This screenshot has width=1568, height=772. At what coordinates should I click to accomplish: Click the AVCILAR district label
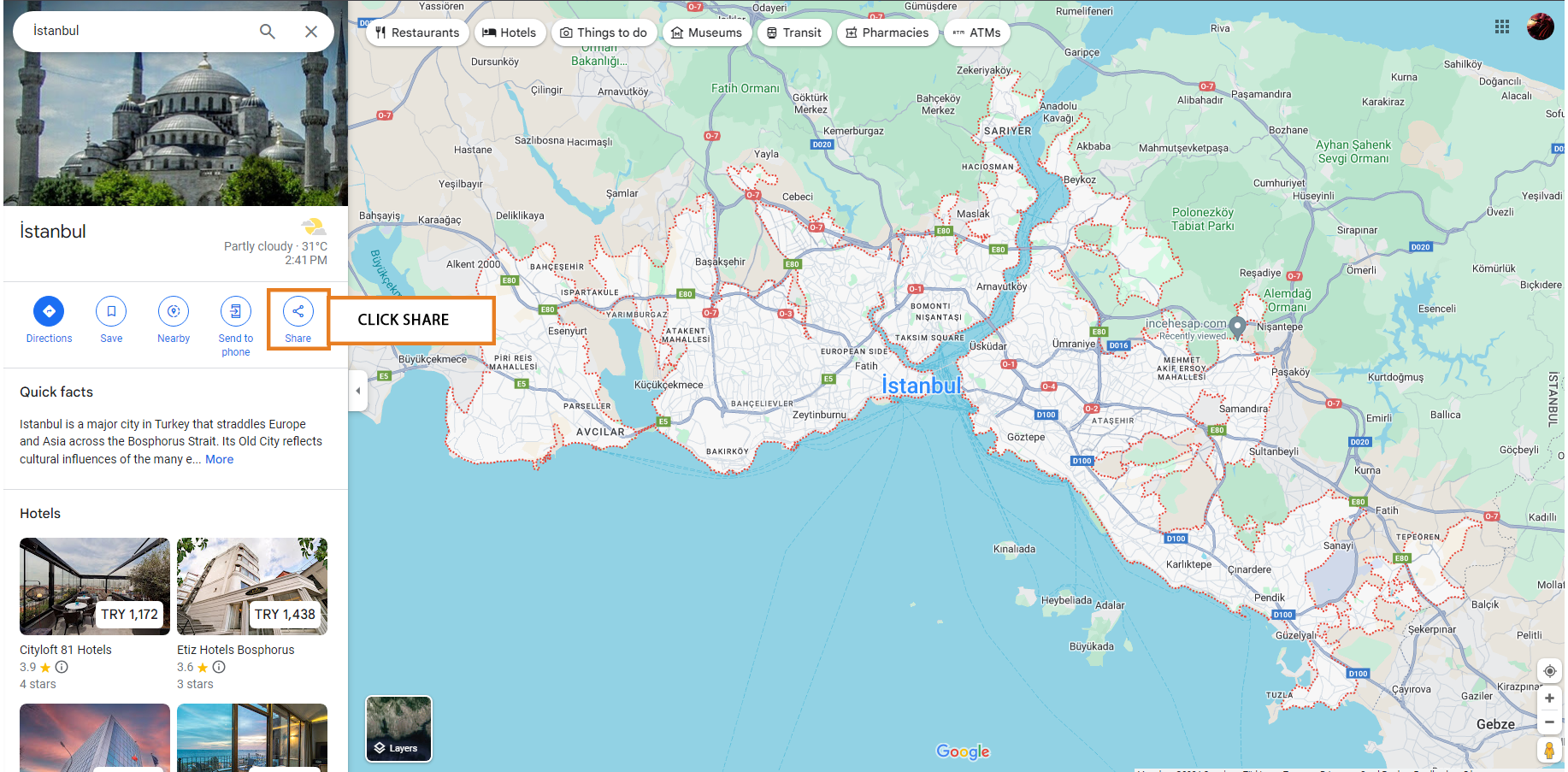tap(600, 432)
